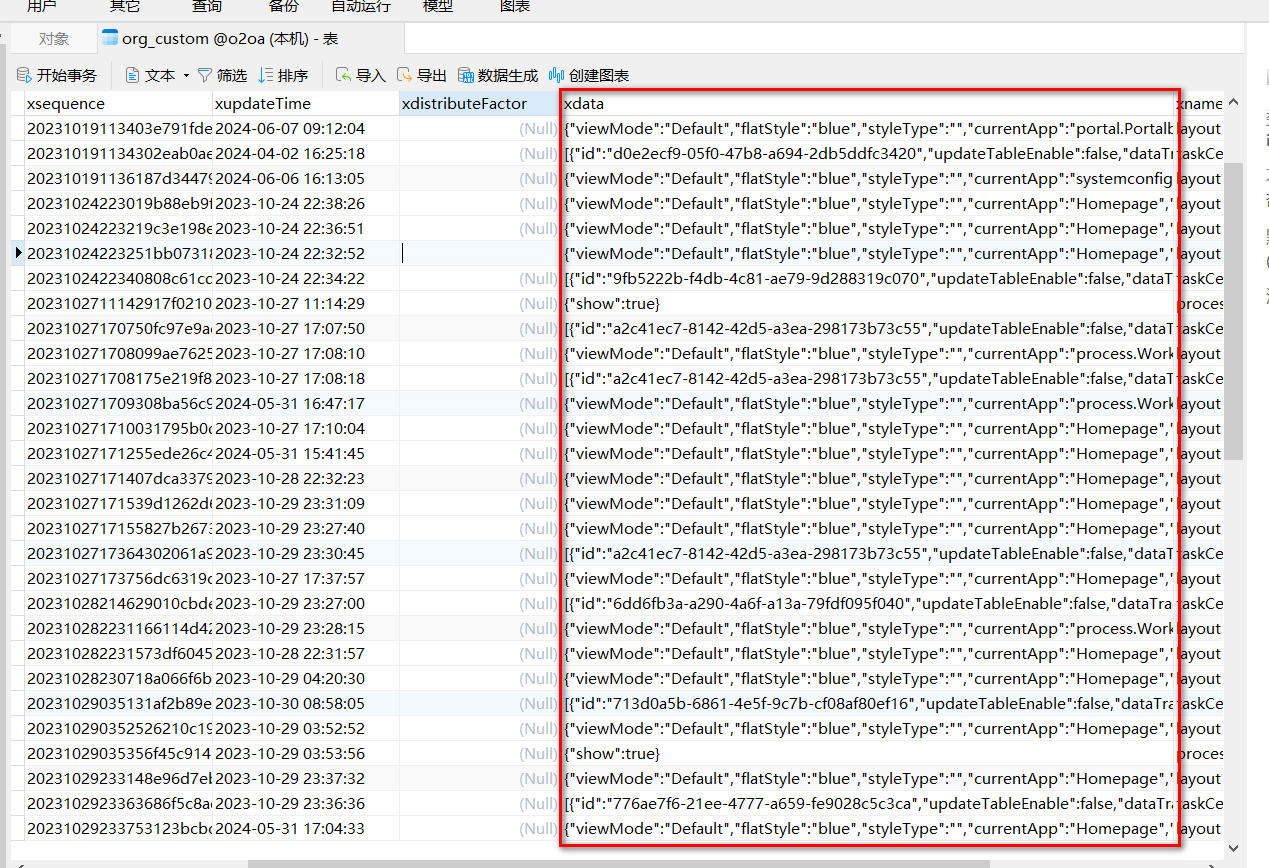Select update time 2023-10-24 22:36:51

[305, 228]
